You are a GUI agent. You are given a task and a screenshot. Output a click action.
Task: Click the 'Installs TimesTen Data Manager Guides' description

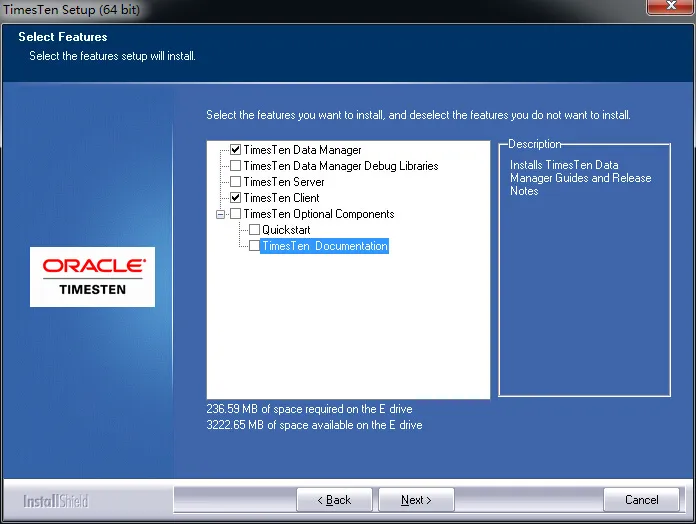(x=581, y=178)
